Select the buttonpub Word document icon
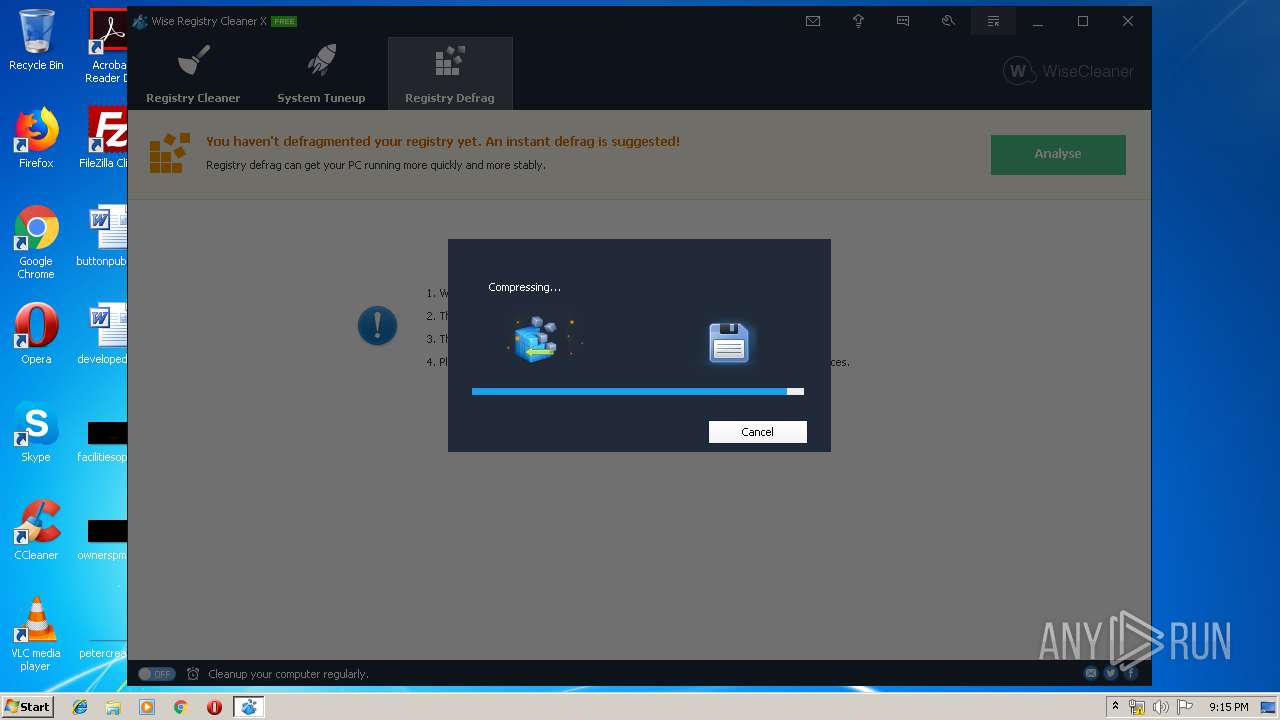The width and height of the screenshot is (1280, 720). click(104, 236)
